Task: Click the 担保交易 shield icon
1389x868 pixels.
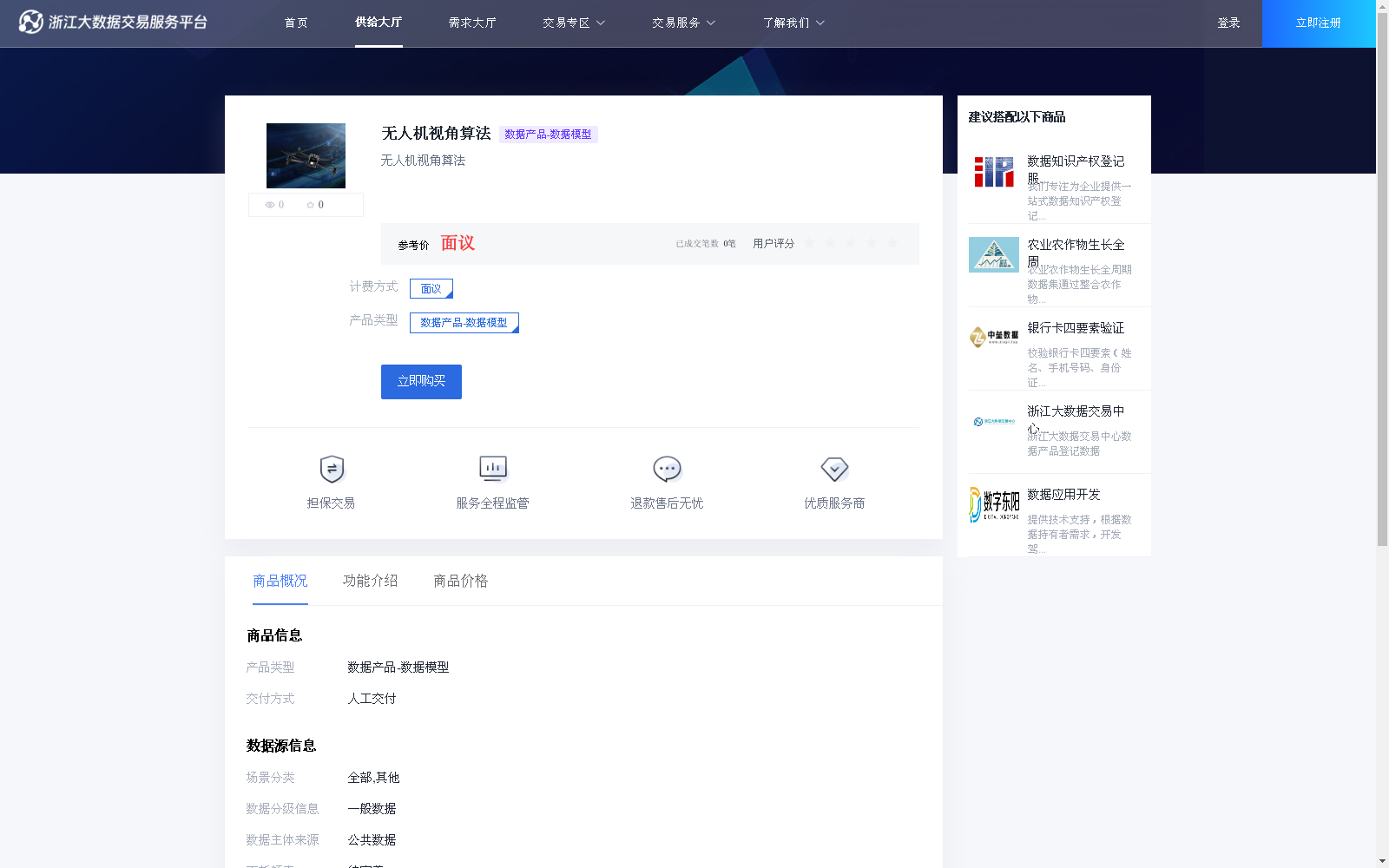Action: click(332, 469)
